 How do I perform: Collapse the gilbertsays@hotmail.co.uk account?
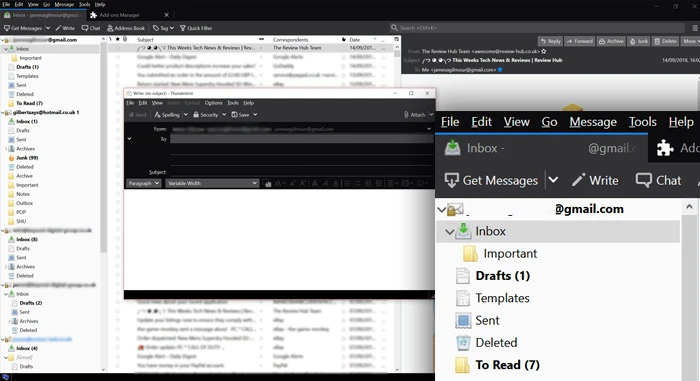pos(3,113)
